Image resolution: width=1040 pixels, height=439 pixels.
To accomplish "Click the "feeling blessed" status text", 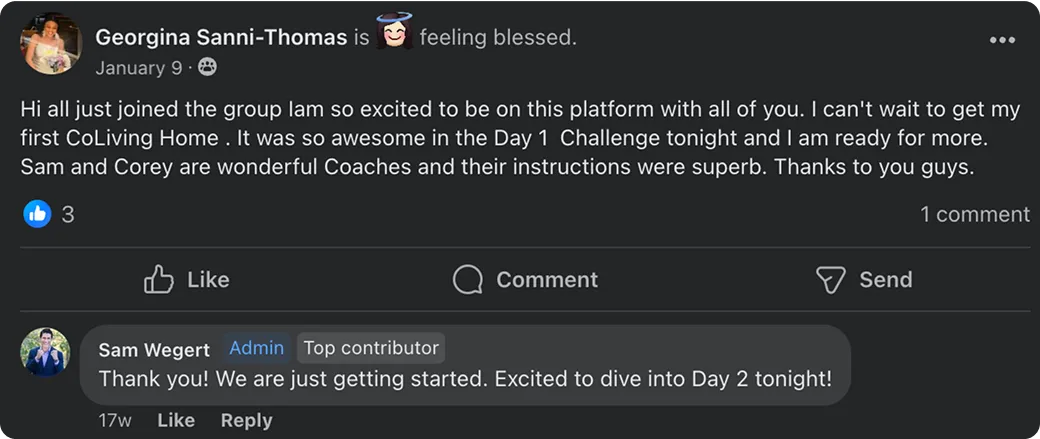I will pos(497,38).
